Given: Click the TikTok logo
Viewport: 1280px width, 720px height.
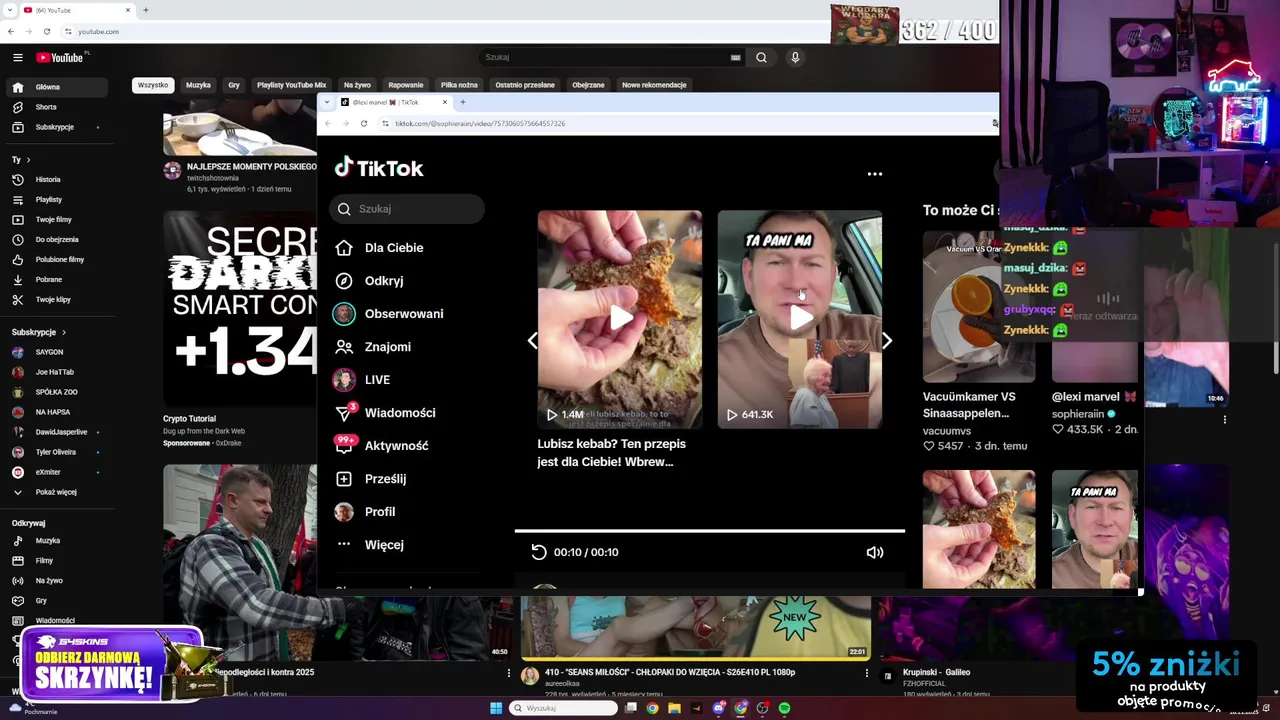Looking at the screenshot, I should [x=379, y=168].
